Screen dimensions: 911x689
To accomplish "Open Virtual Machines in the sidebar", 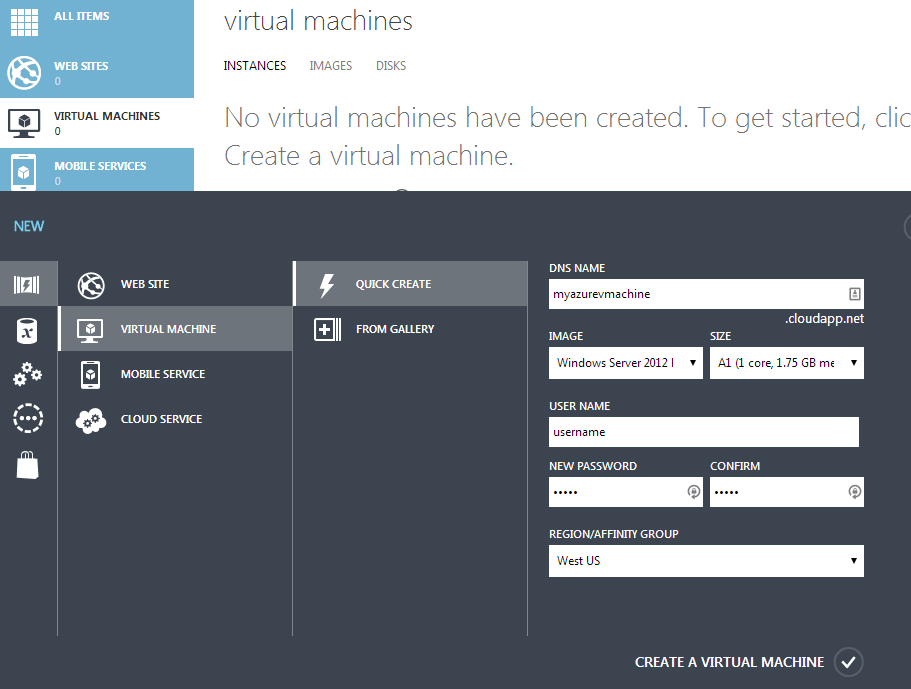I will tap(97, 123).
